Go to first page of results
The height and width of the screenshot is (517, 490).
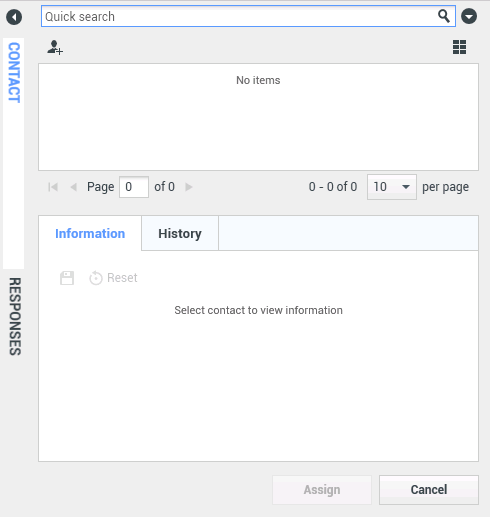click(53, 187)
